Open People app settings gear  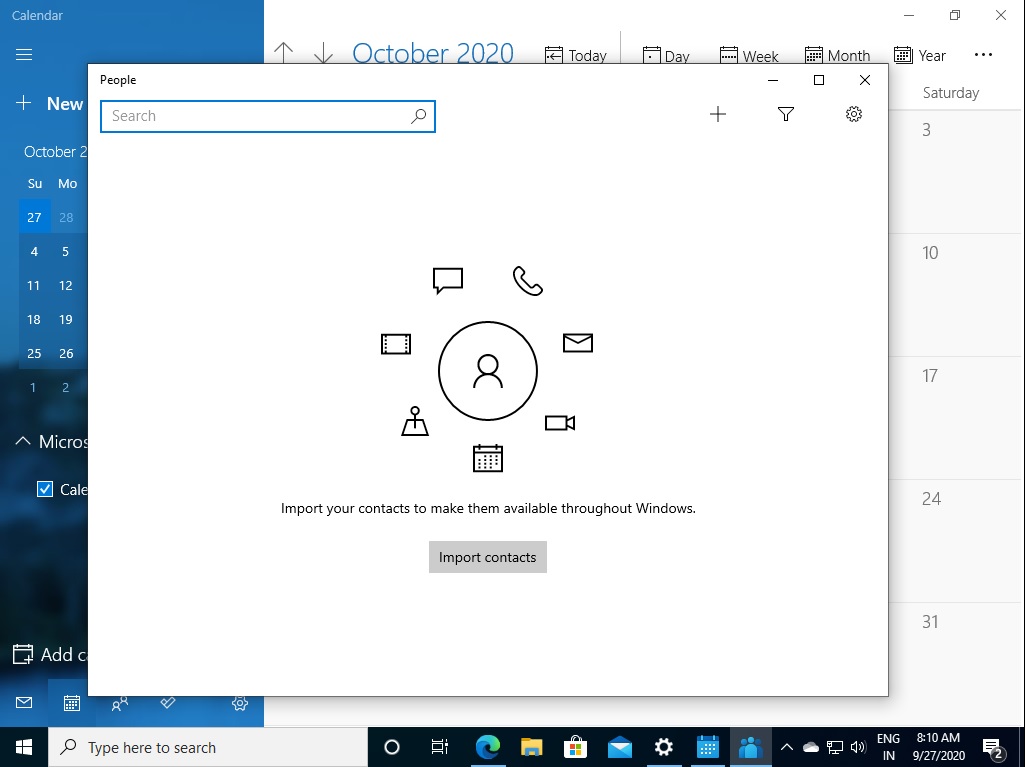point(853,114)
